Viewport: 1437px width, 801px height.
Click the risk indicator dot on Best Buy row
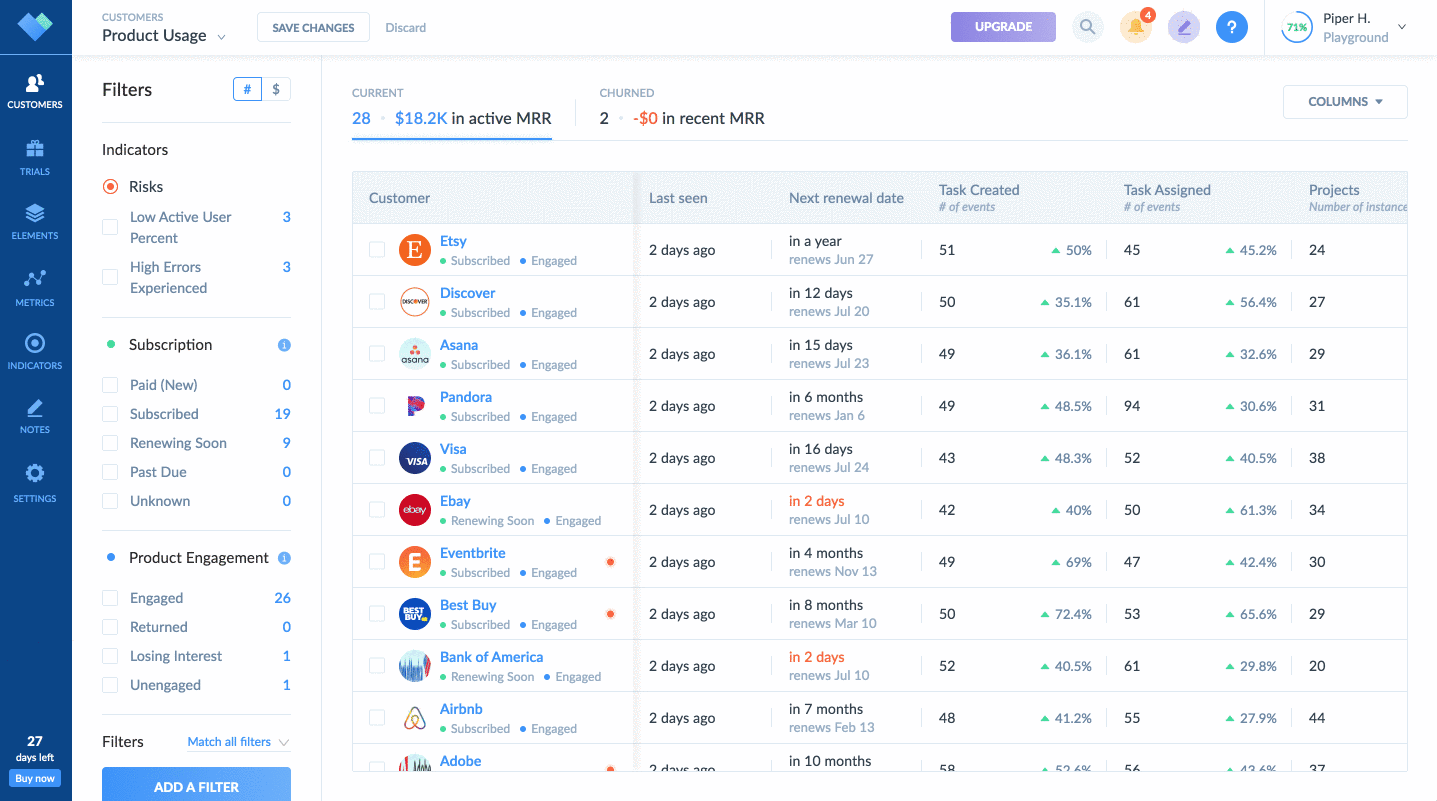point(610,614)
